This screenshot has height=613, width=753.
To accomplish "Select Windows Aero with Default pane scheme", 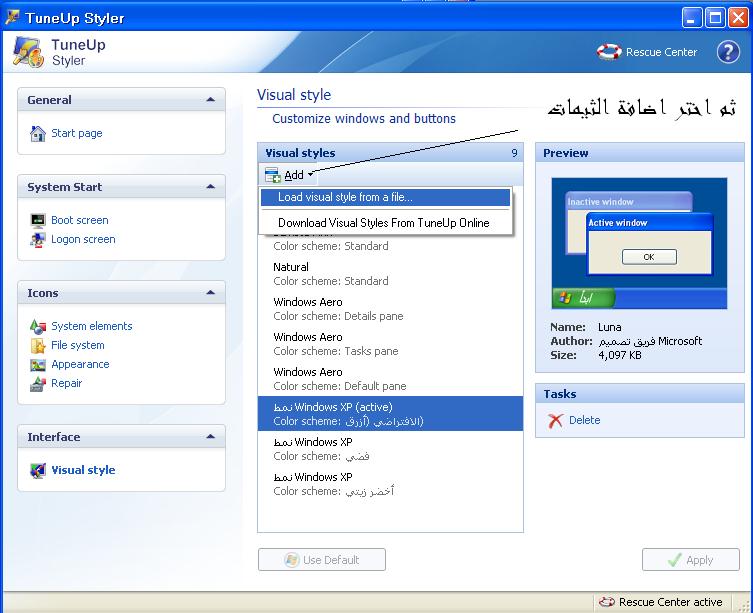I will point(390,379).
